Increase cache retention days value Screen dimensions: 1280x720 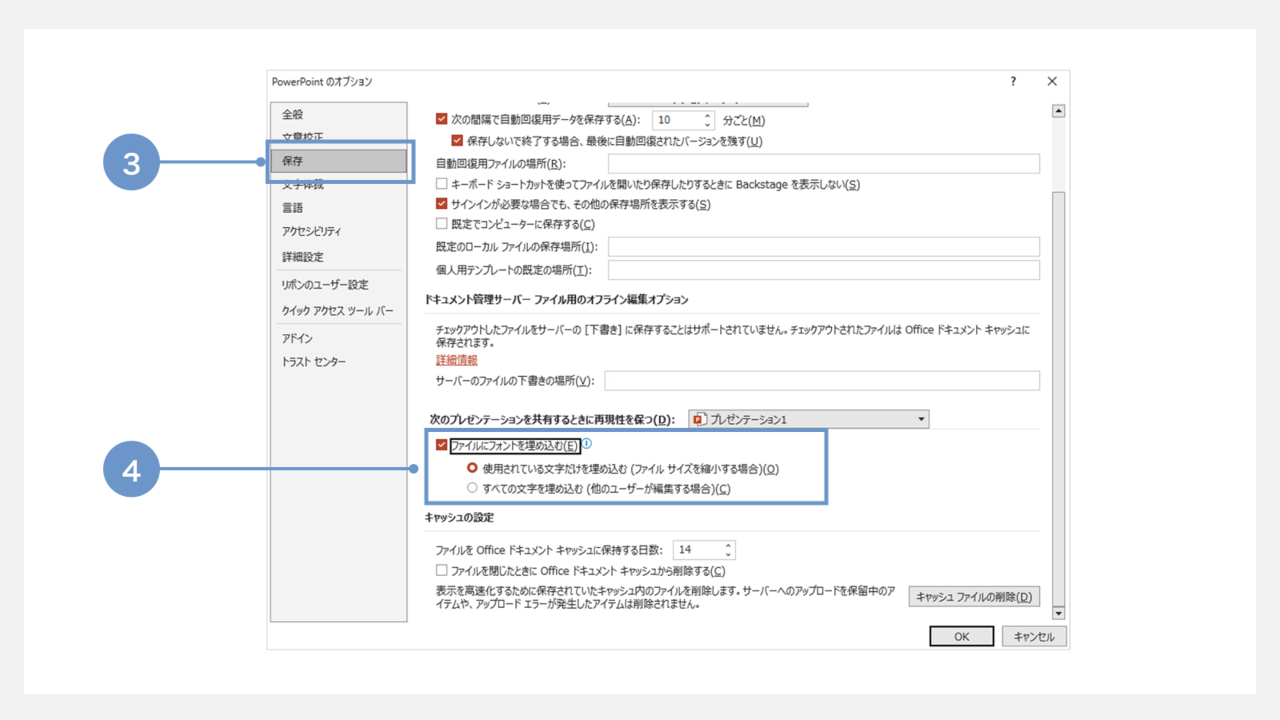point(728,545)
